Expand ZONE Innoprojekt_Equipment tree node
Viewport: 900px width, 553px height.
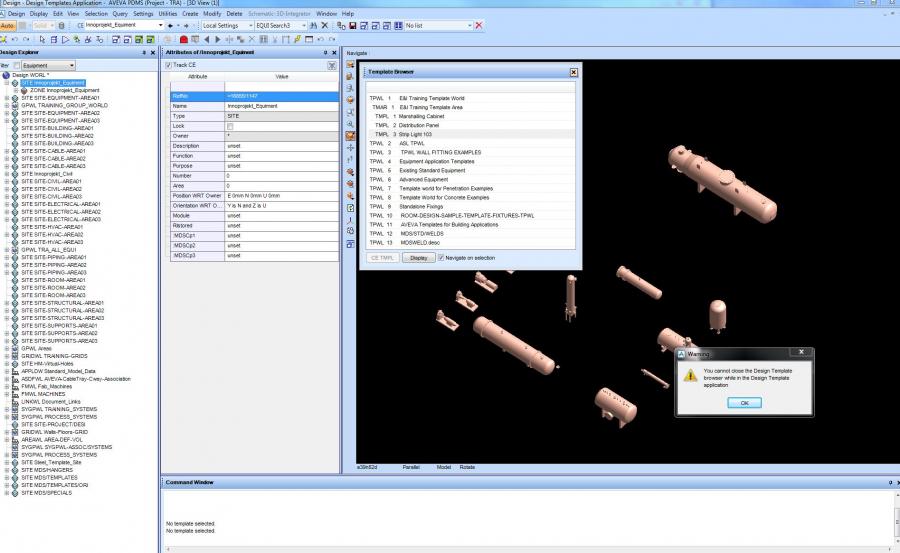pos(15,91)
